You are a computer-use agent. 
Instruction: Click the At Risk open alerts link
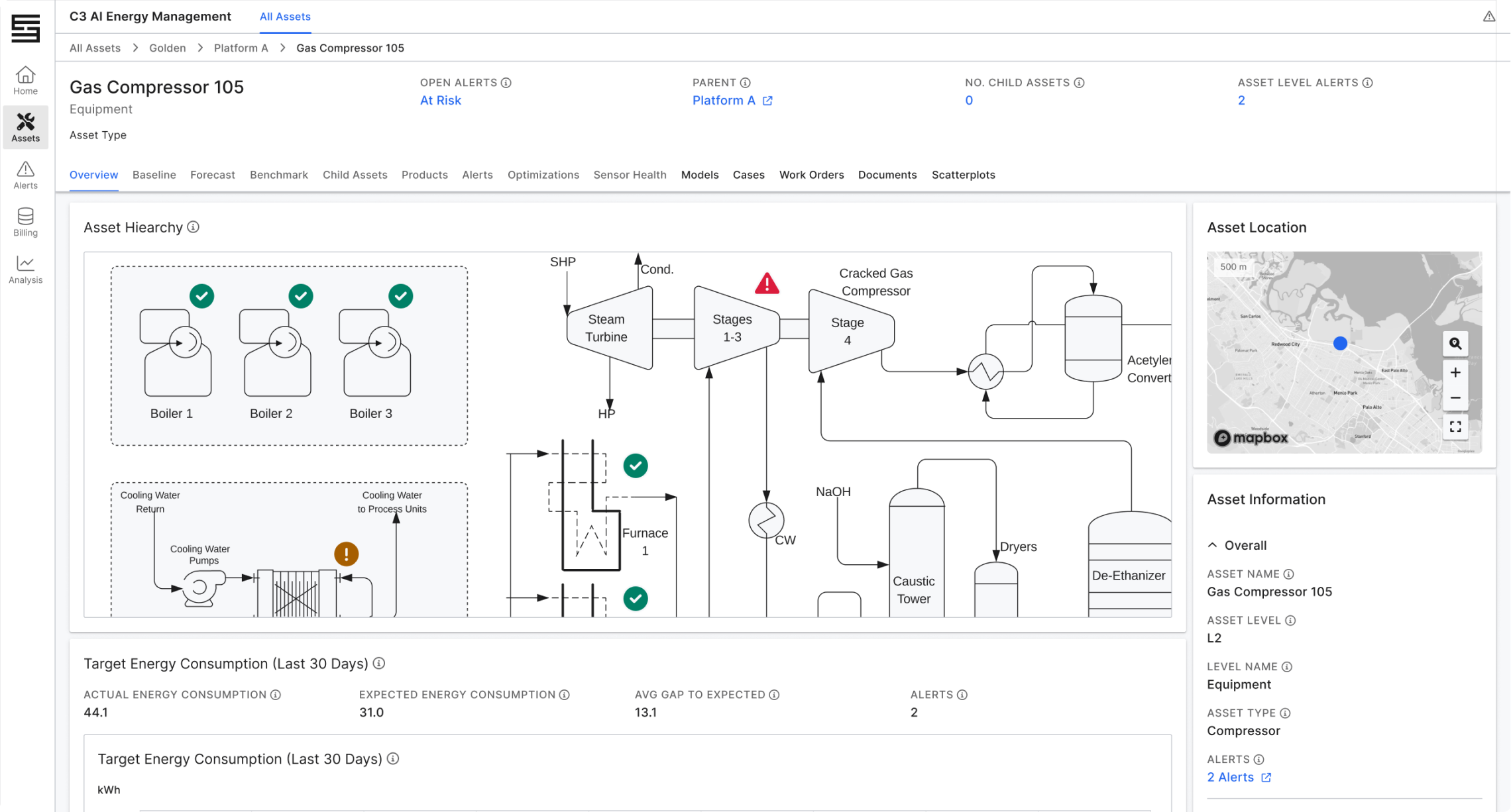(441, 101)
